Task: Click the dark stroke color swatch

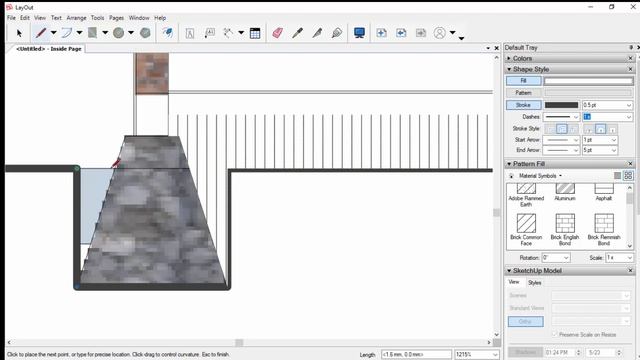Action: click(x=562, y=105)
